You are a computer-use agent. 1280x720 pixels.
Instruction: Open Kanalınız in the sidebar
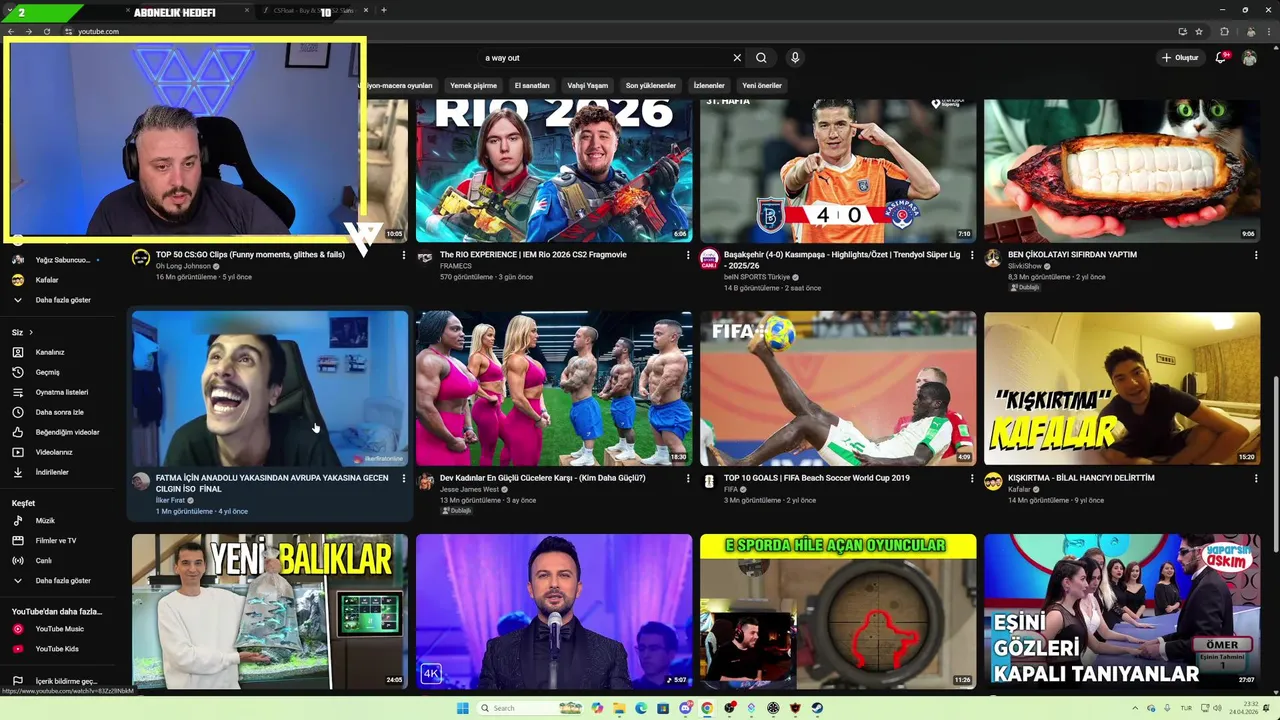pyautogui.click(x=50, y=352)
